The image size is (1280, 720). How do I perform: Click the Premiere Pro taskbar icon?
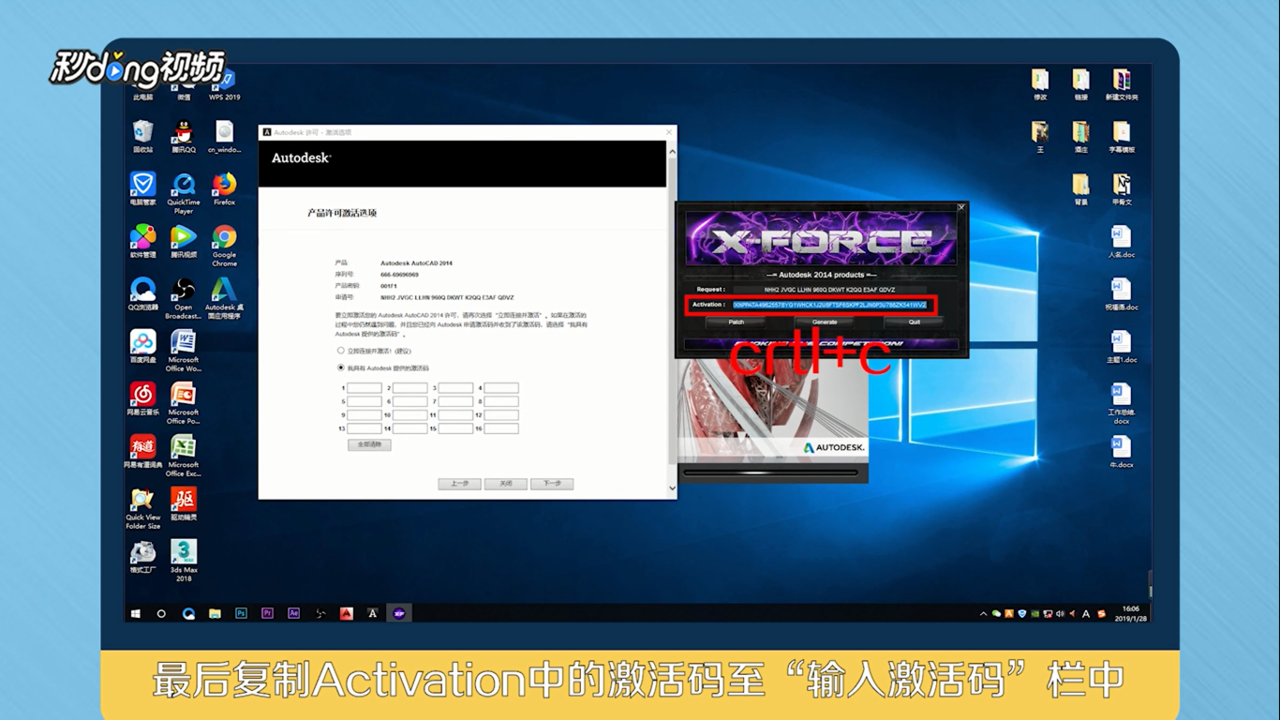pyautogui.click(x=267, y=613)
